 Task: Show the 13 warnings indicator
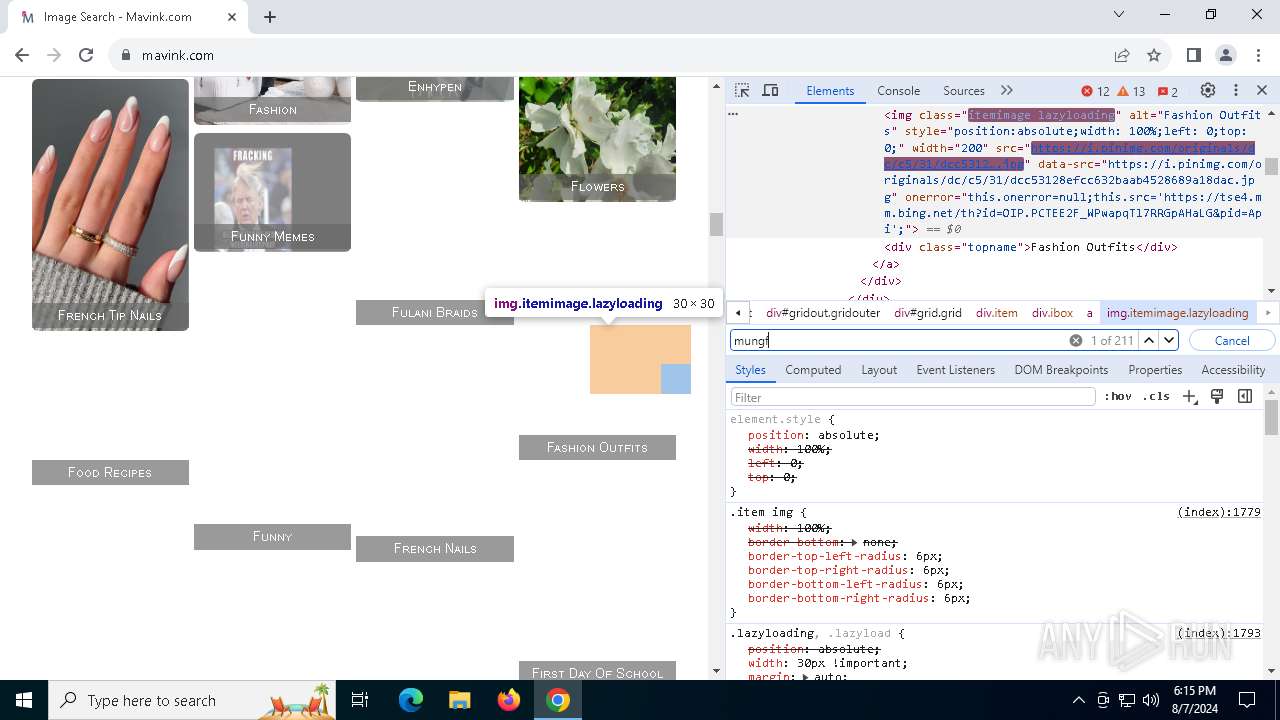[1131, 91]
